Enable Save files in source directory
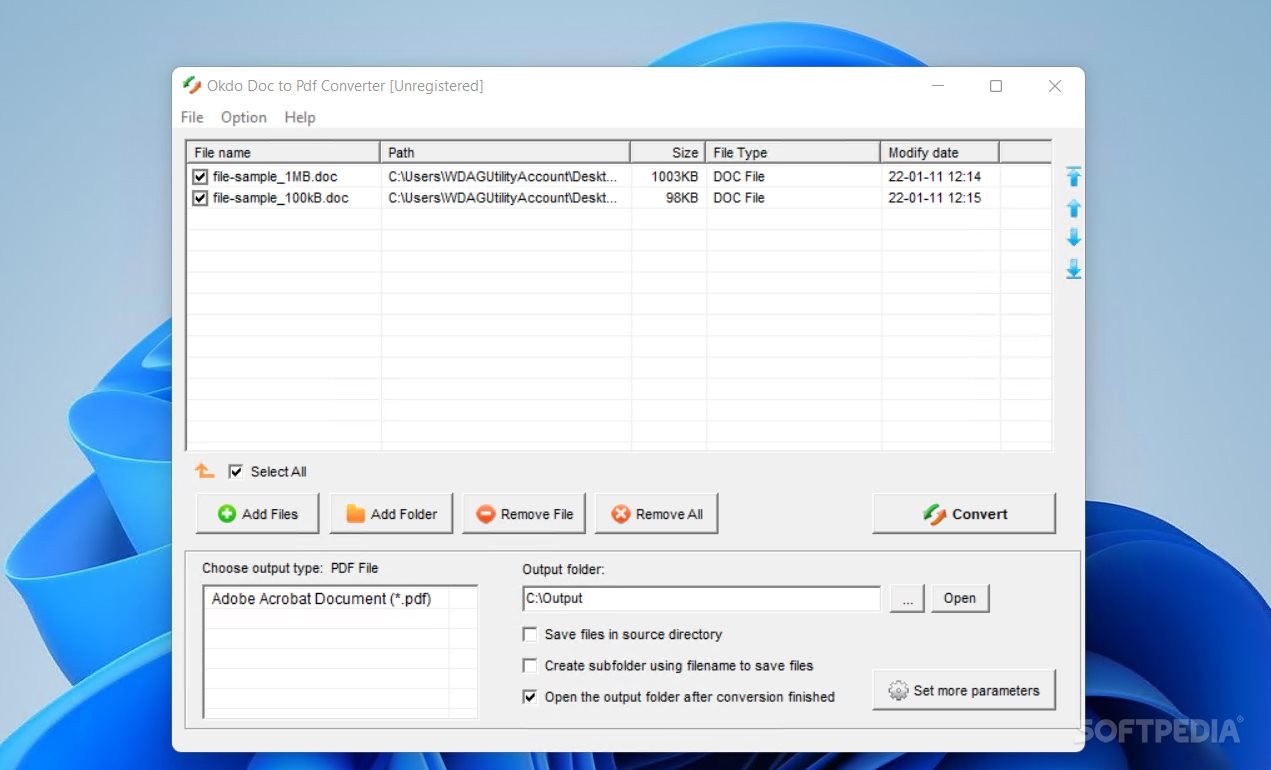The width and height of the screenshot is (1271, 770). click(x=530, y=634)
